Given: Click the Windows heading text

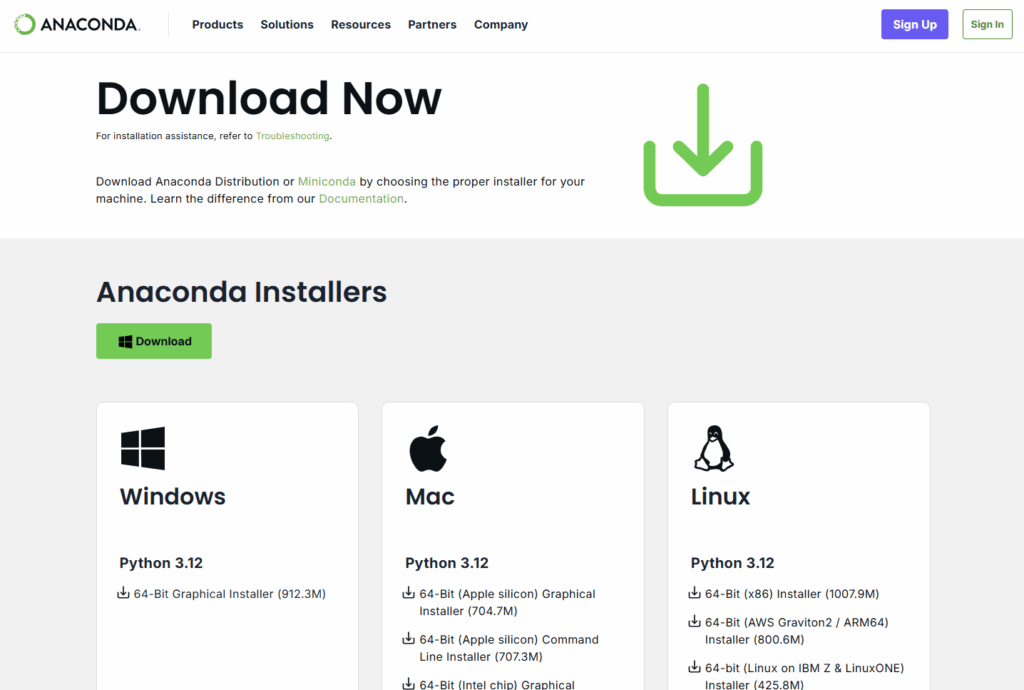Looking at the screenshot, I should [172, 496].
